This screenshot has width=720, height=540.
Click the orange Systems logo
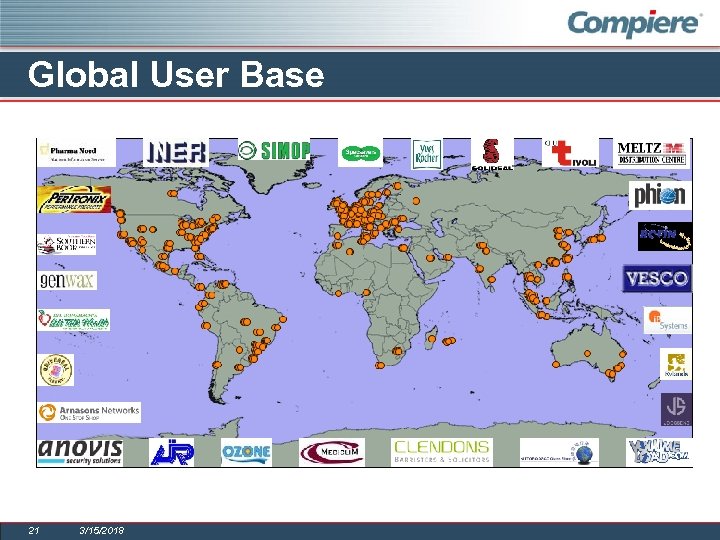point(667,320)
